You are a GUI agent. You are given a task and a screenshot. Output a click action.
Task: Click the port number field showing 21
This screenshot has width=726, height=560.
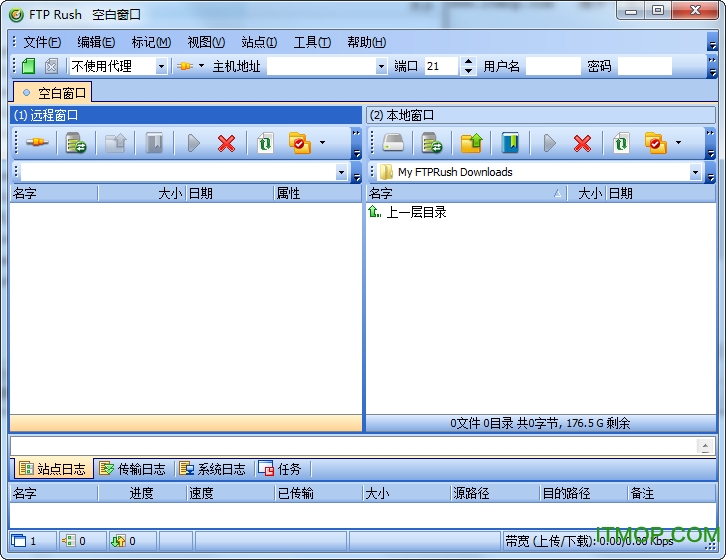(x=441, y=66)
